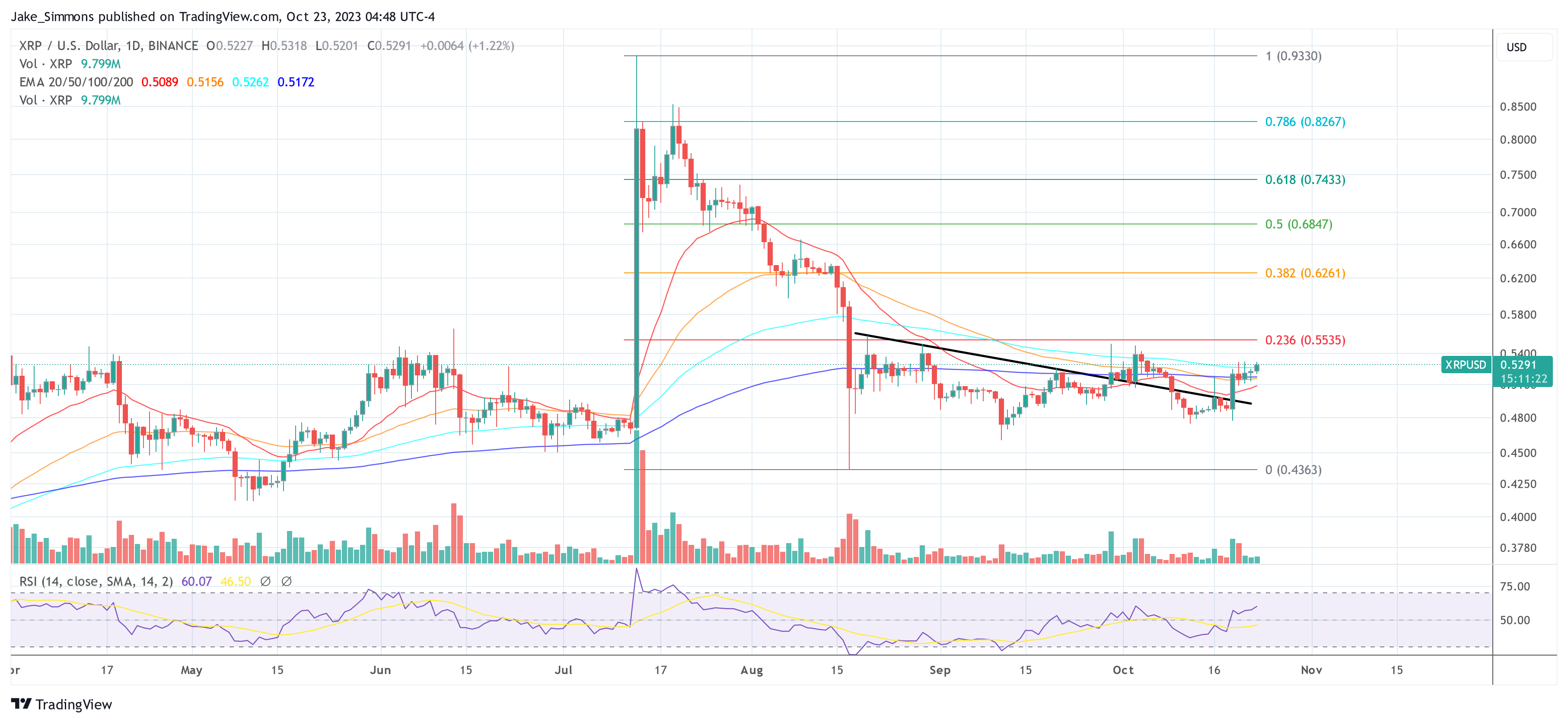Click the 0.4000 price axis label
Screen dimensions: 1568x723
(1518, 517)
